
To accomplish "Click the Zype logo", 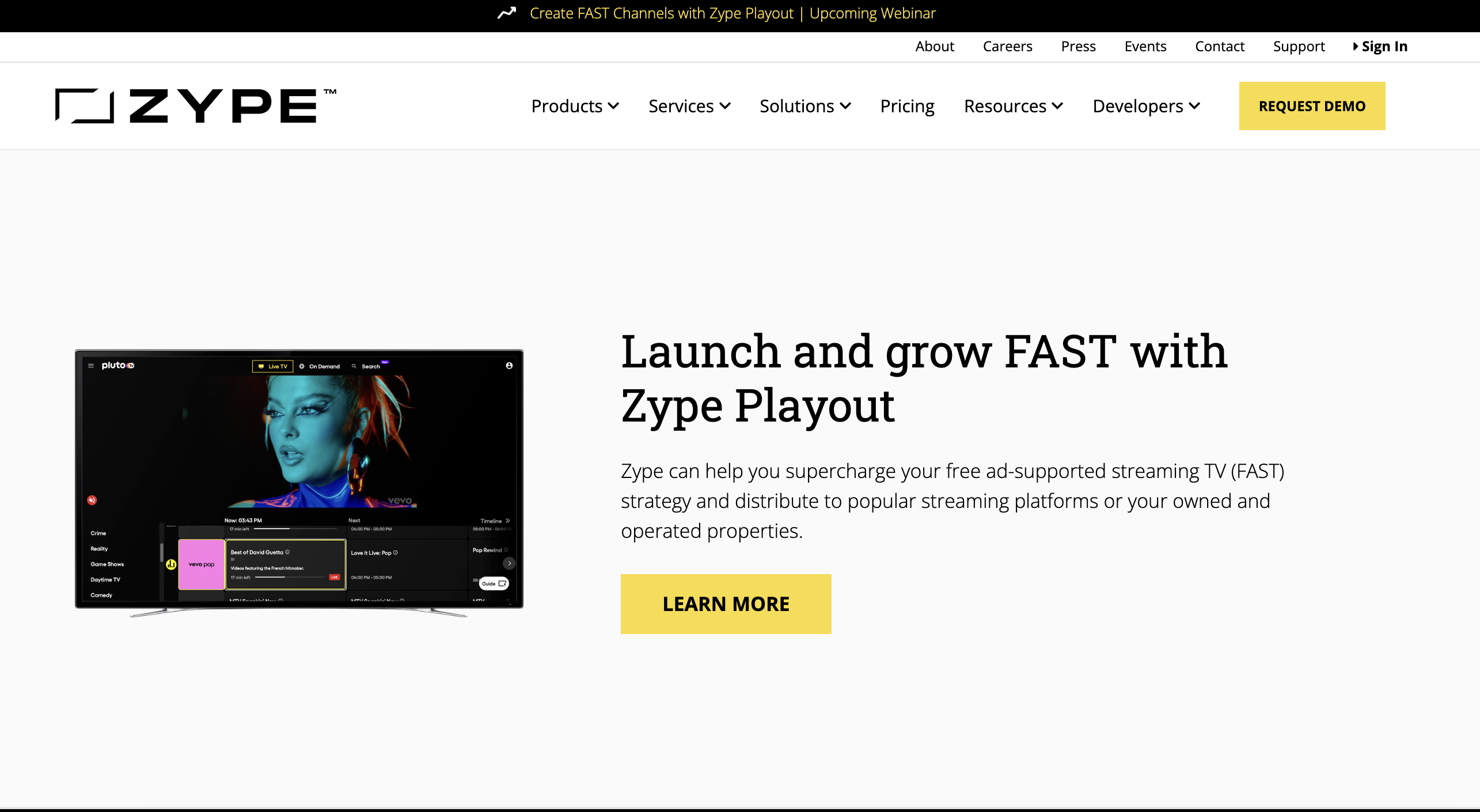I will coord(195,105).
